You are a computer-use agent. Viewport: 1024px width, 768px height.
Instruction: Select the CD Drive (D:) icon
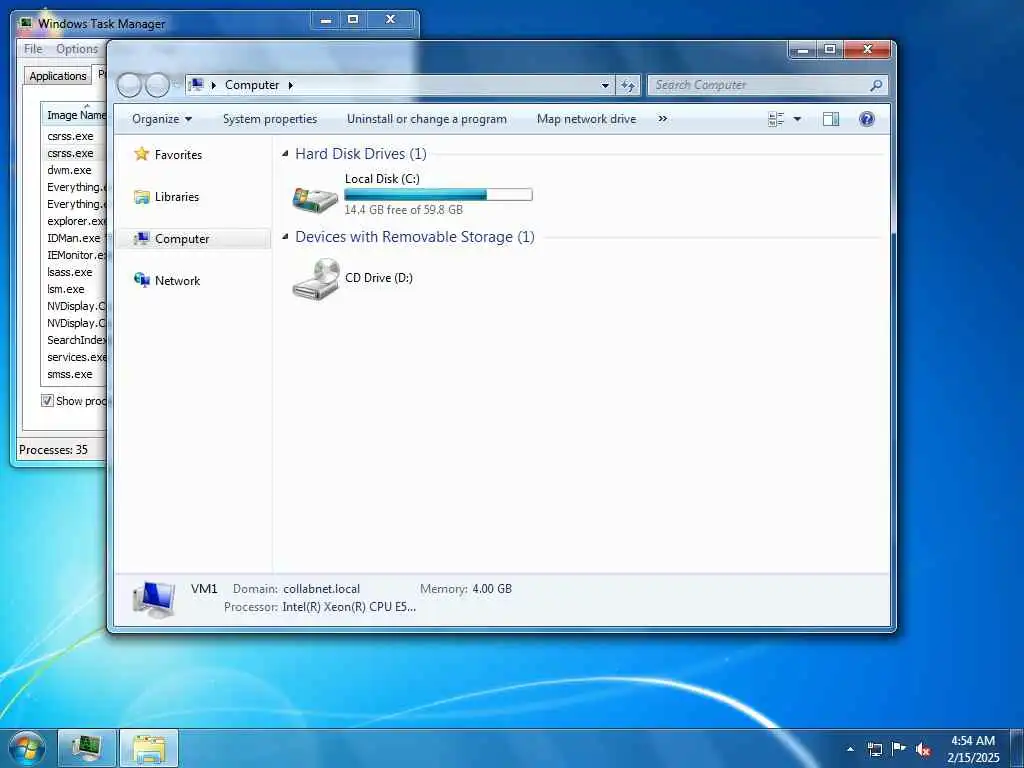pyautogui.click(x=316, y=278)
